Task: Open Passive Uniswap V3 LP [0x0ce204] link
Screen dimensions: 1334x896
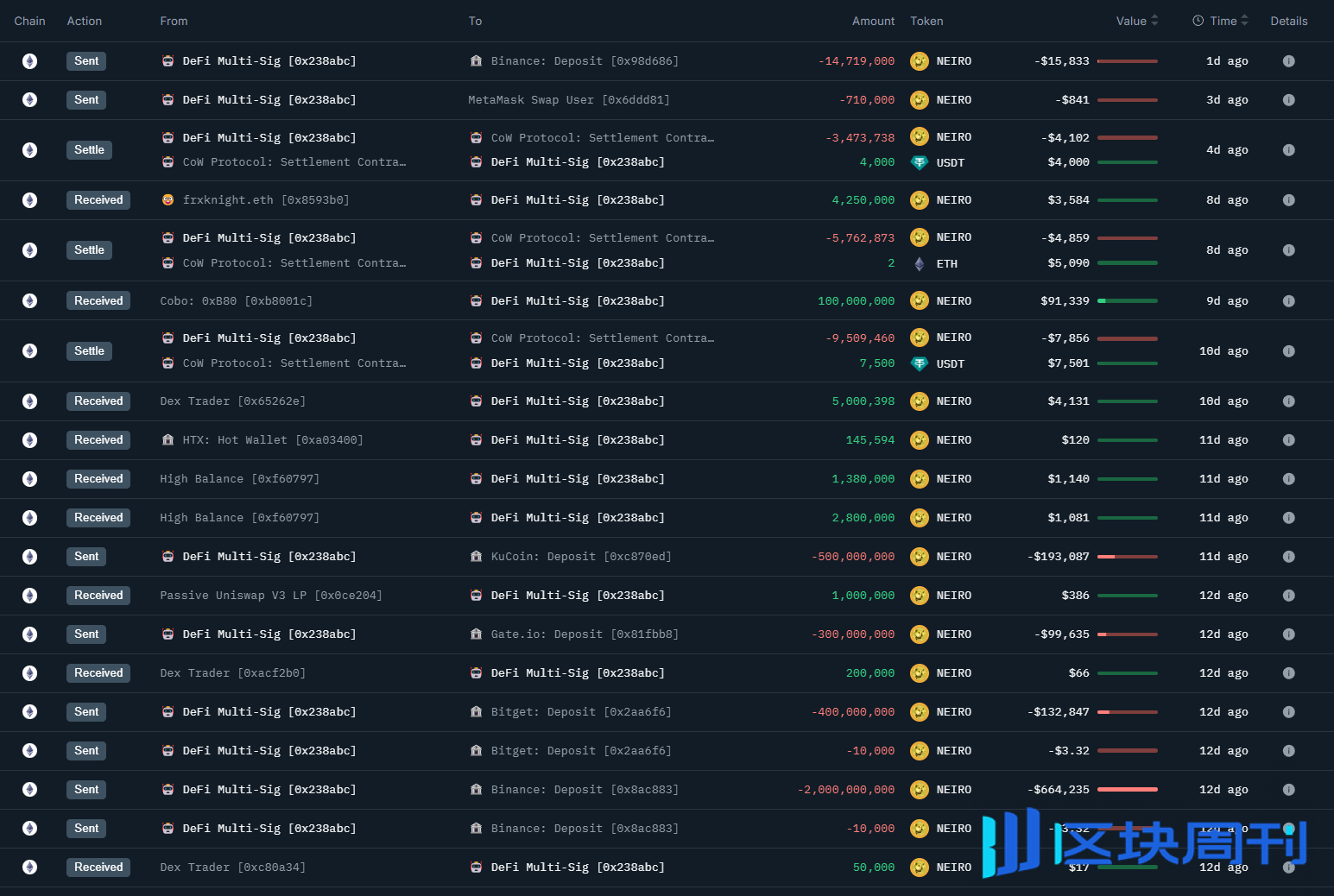Action: 271,596
